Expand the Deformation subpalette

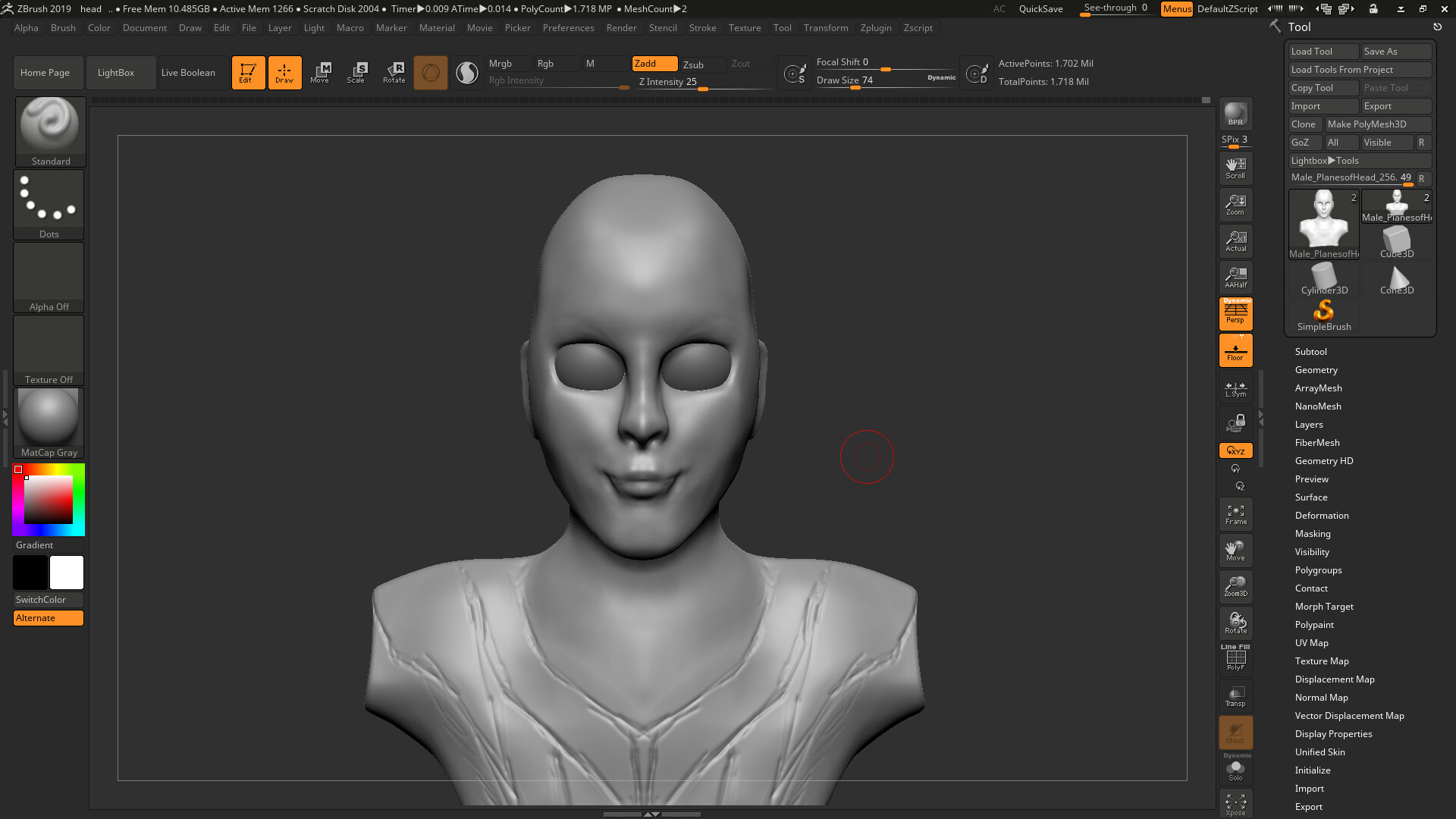point(1322,515)
